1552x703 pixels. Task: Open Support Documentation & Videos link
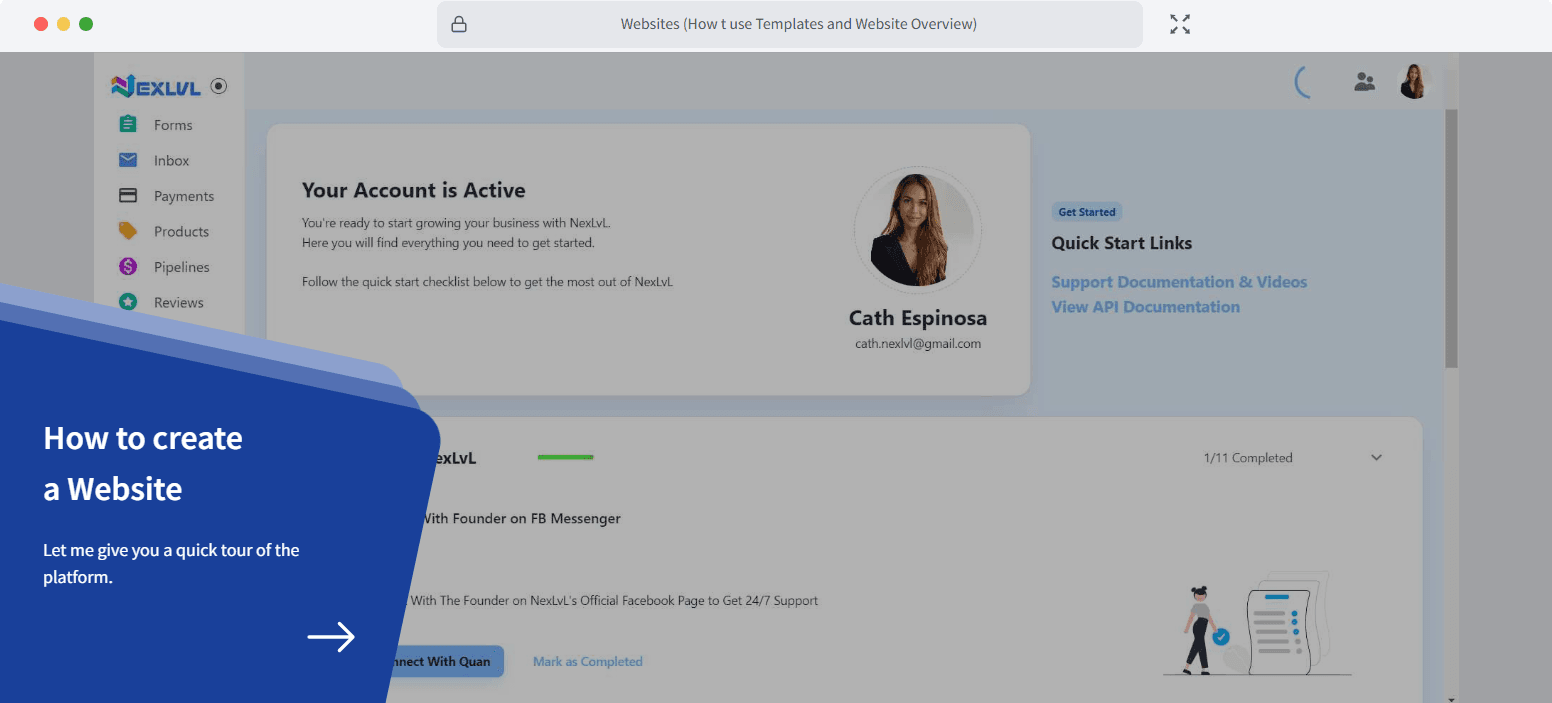coord(1179,281)
